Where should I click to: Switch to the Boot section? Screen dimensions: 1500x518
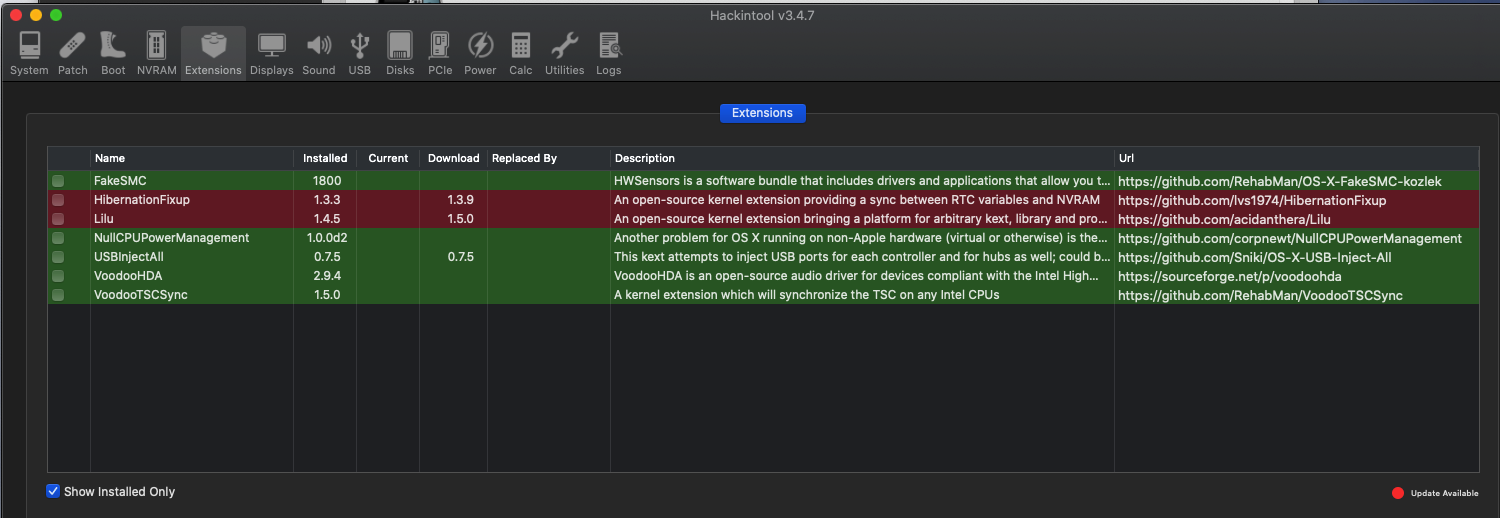[113, 53]
